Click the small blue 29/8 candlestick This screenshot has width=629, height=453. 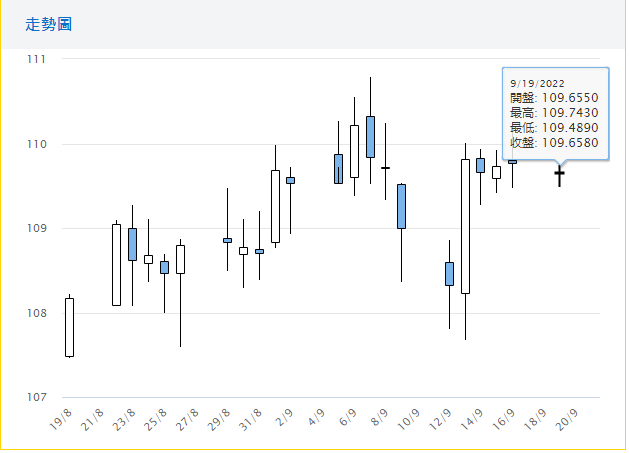pos(227,240)
